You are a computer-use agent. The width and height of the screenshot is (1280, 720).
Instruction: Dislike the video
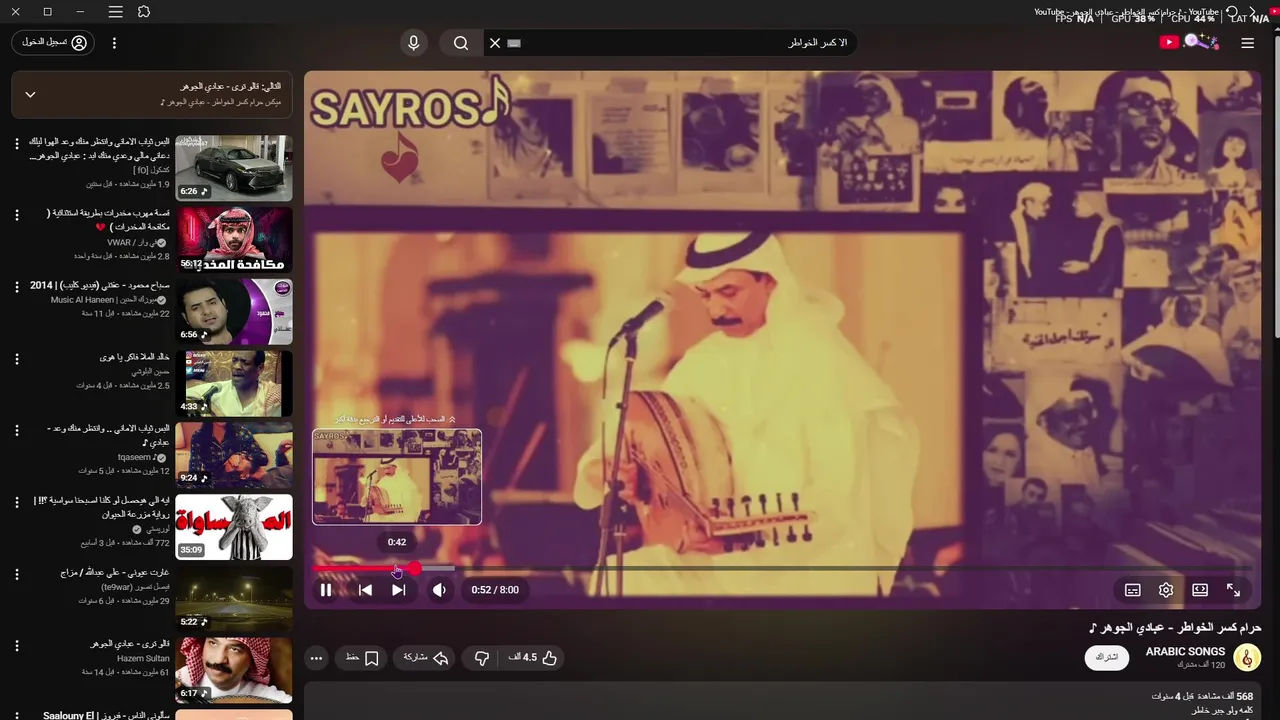coord(482,658)
